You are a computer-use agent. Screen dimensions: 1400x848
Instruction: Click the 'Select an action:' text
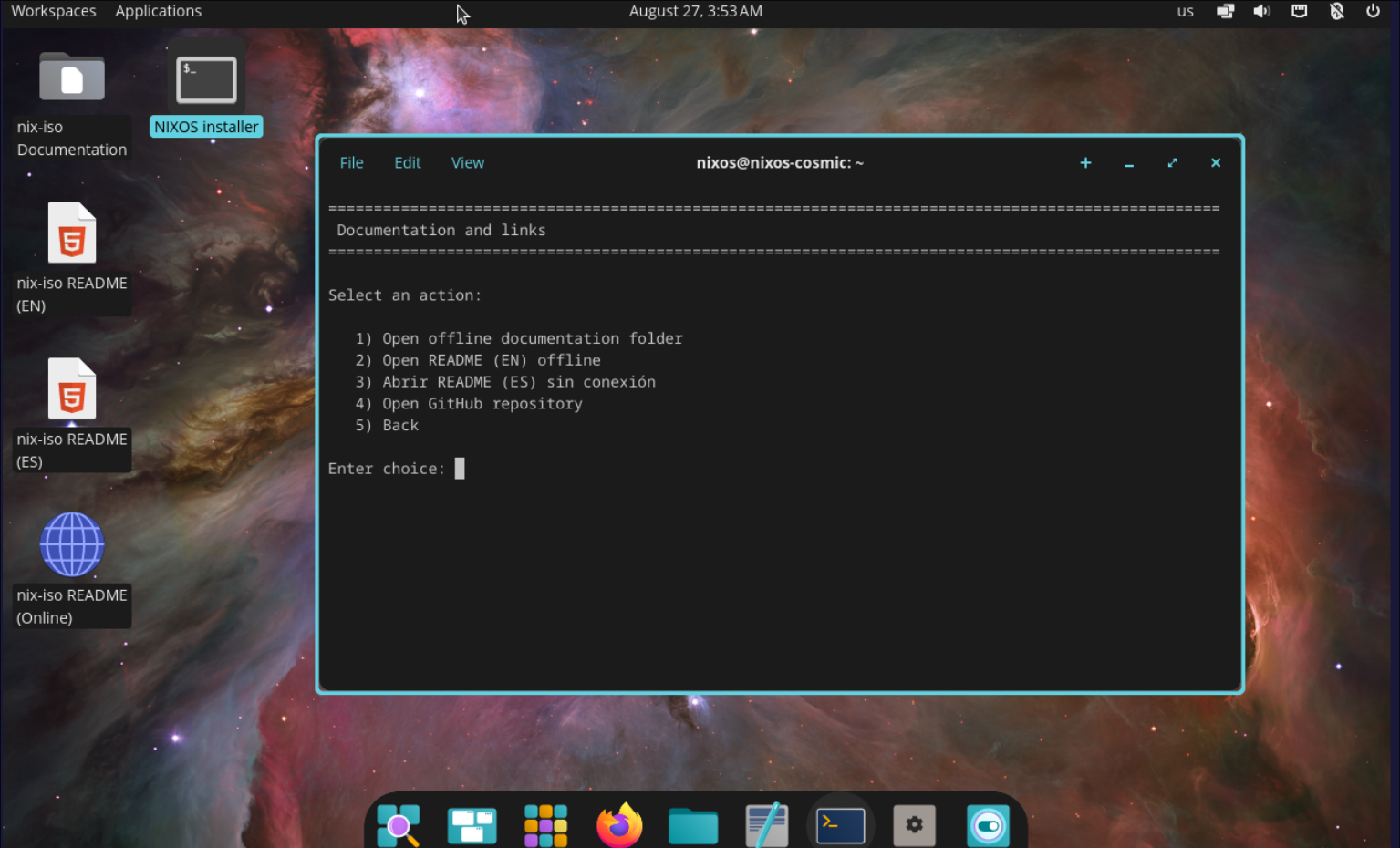tap(405, 295)
